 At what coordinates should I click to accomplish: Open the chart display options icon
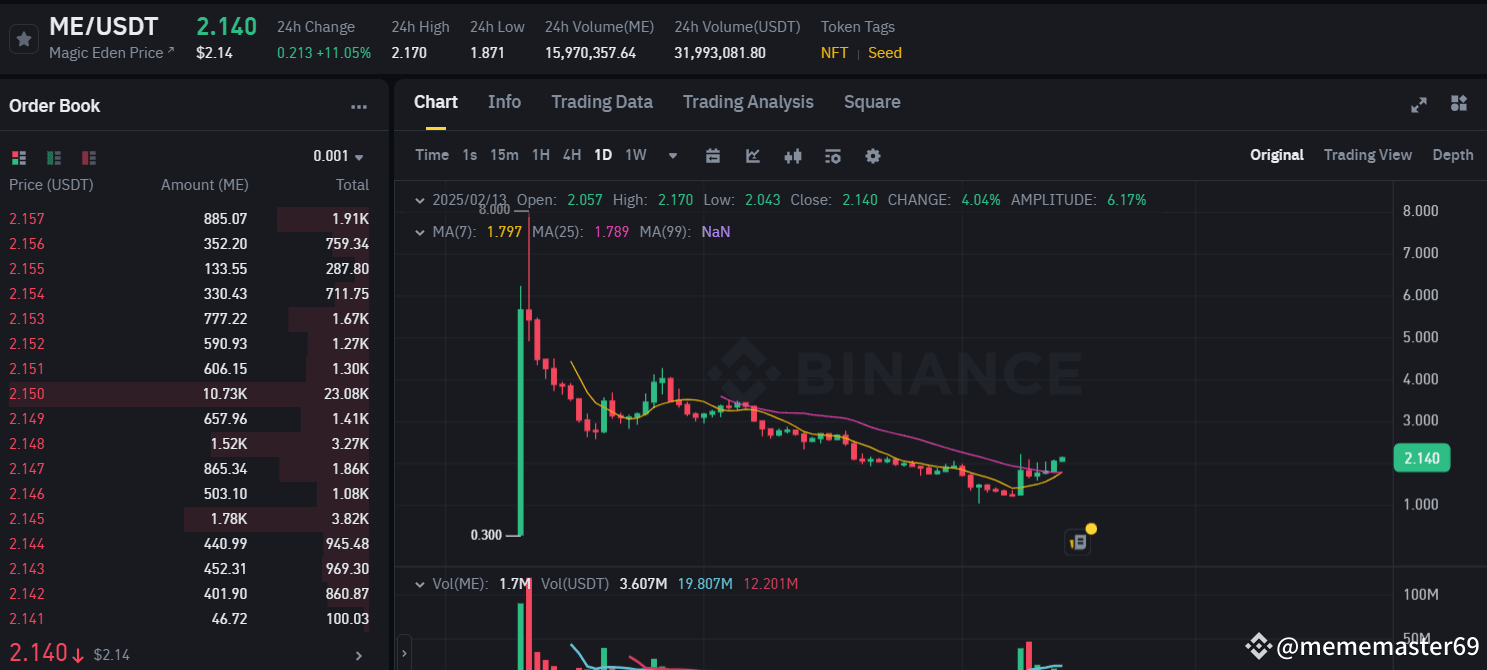(x=833, y=155)
